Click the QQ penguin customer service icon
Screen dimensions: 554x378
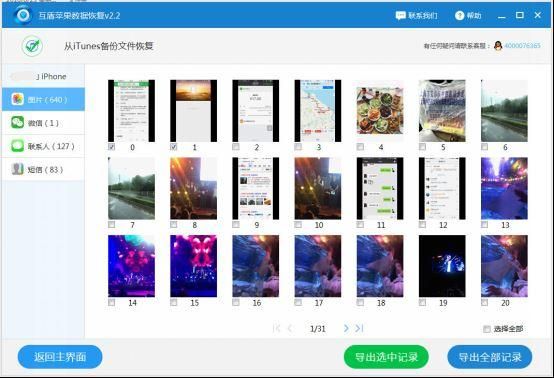coord(498,46)
